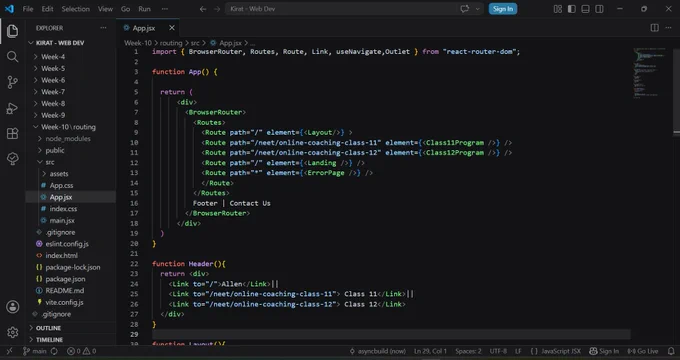
Task: Open the chat dropdown arrow in title bar
Action: (477, 9)
